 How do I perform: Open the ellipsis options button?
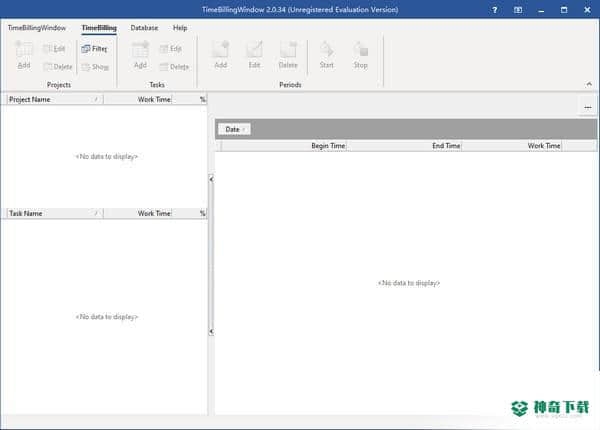coord(588,108)
